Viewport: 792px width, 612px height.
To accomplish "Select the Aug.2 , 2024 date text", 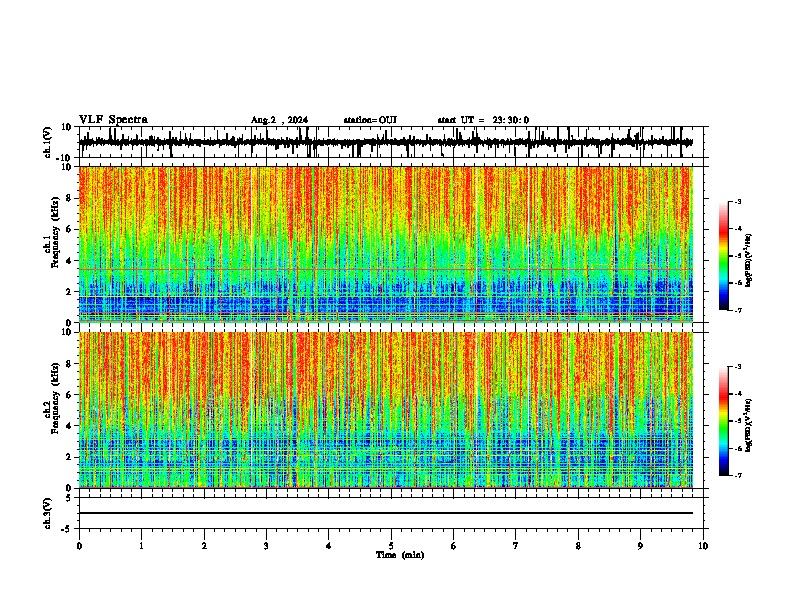I will point(279,120).
